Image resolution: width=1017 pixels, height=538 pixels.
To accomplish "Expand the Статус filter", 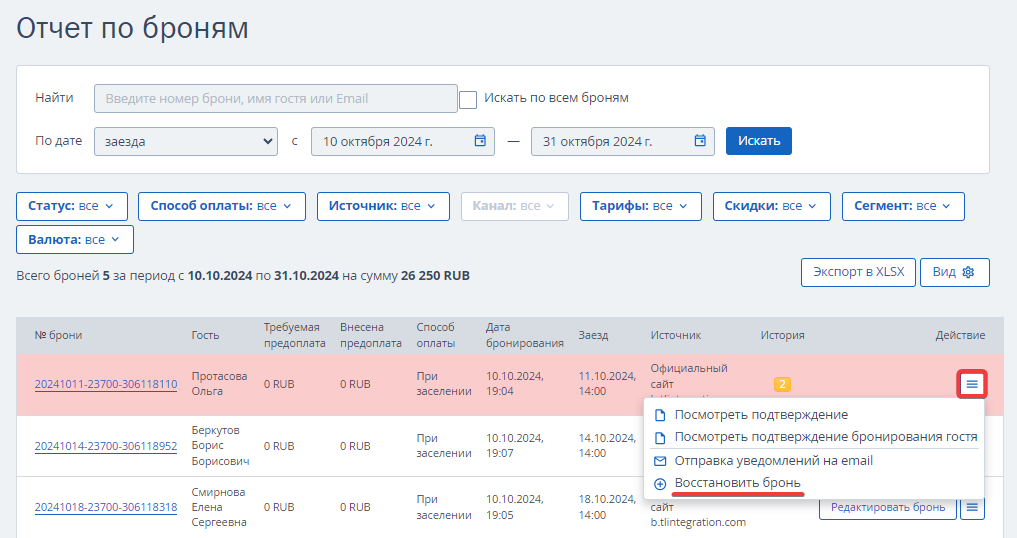I will click(x=72, y=206).
